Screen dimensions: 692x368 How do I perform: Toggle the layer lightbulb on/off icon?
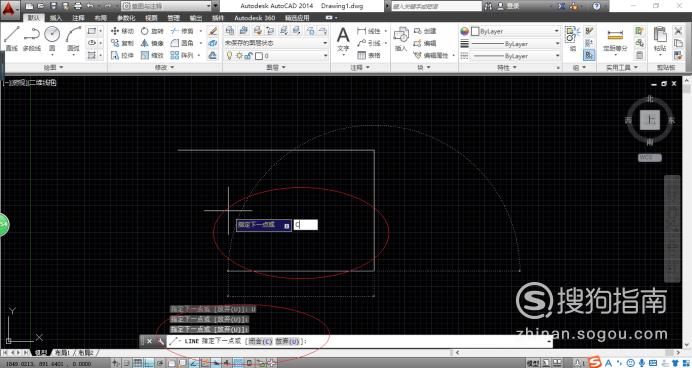pos(229,56)
